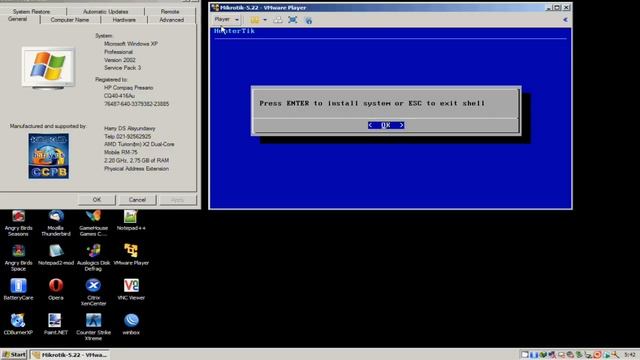Select the Counter Strike Xtreme icon
The image size is (640, 360).
click(x=93, y=327)
